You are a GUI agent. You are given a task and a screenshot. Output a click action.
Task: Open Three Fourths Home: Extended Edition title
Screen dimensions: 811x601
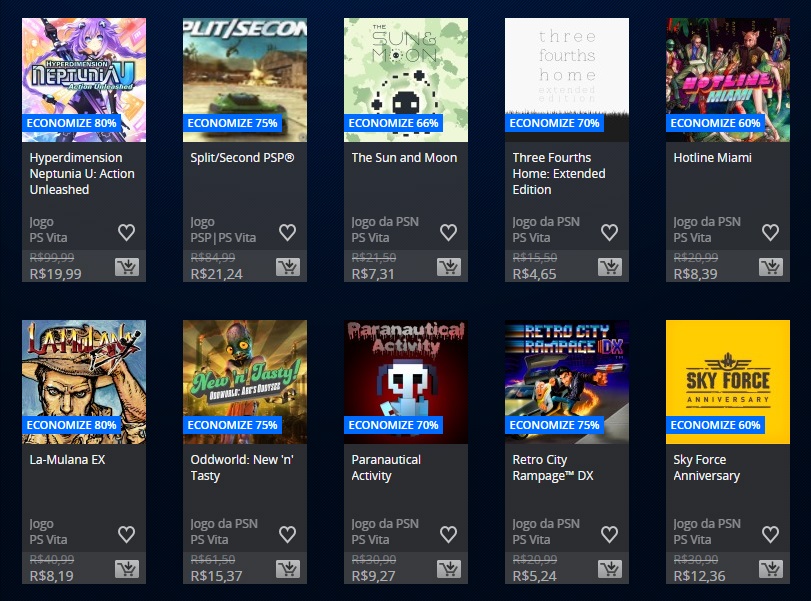pos(559,174)
